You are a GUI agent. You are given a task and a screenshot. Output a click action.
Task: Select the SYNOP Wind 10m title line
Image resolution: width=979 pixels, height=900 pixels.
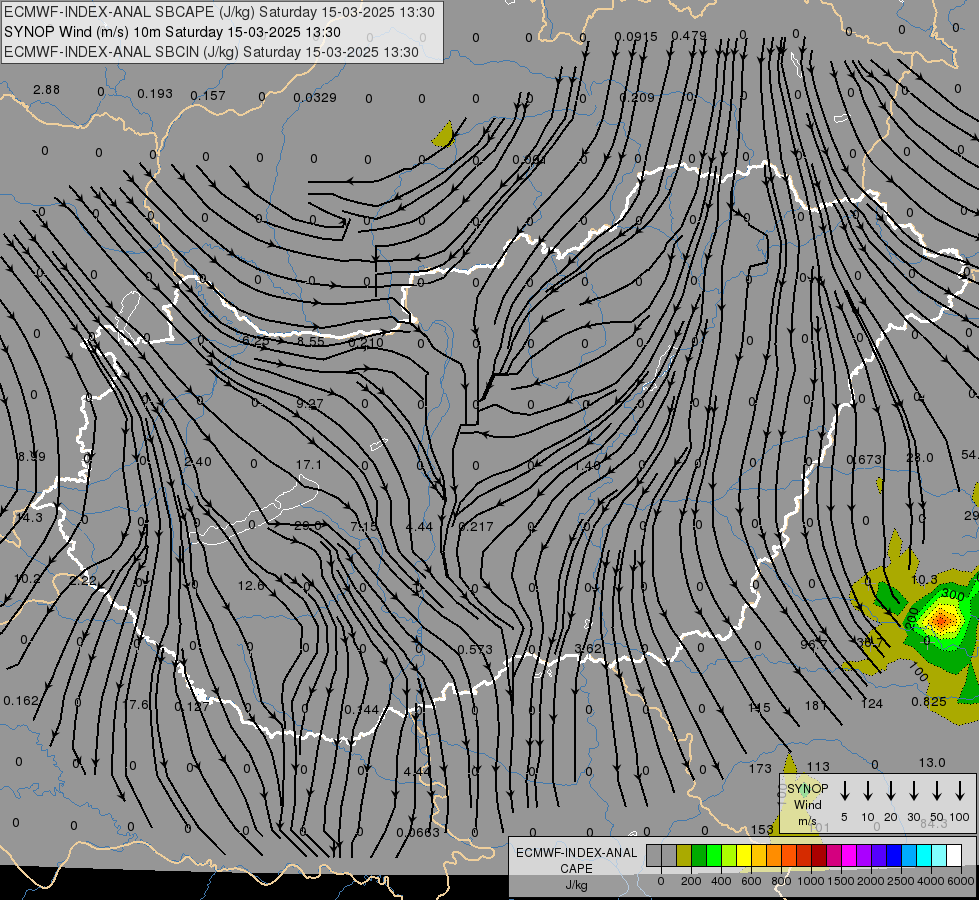pos(172,32)
